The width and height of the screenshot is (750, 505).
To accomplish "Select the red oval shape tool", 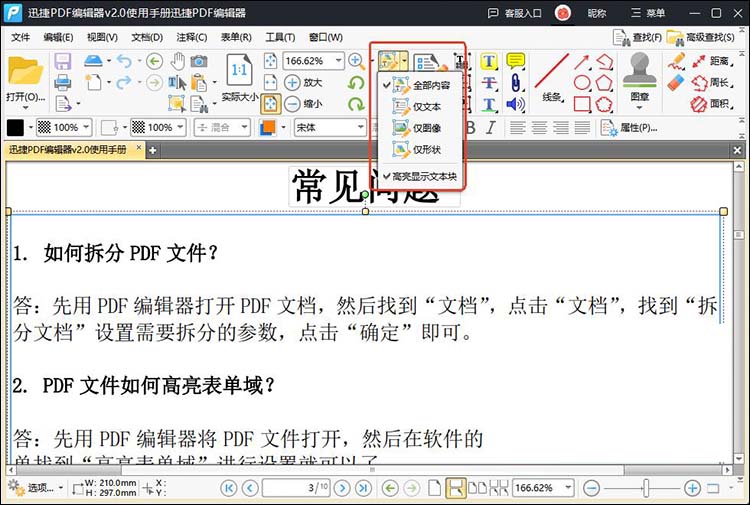I will (x=582, y=83).
